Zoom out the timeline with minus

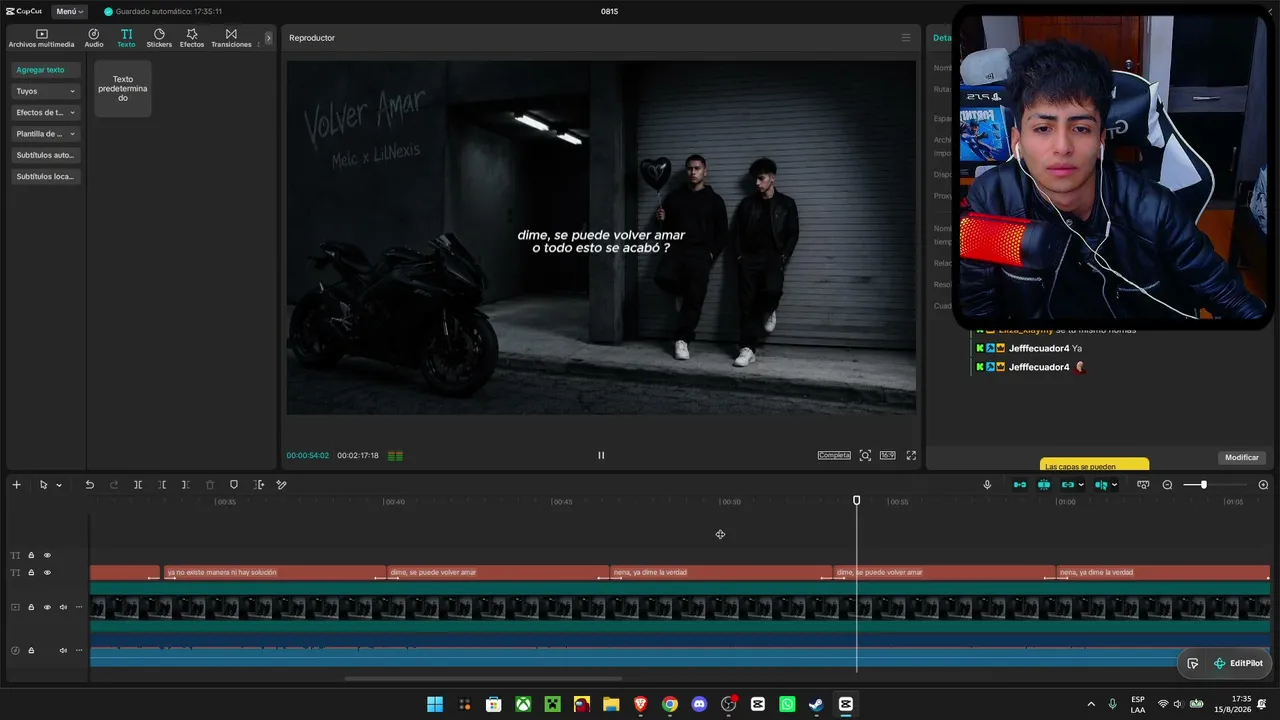click(1167, 485)
